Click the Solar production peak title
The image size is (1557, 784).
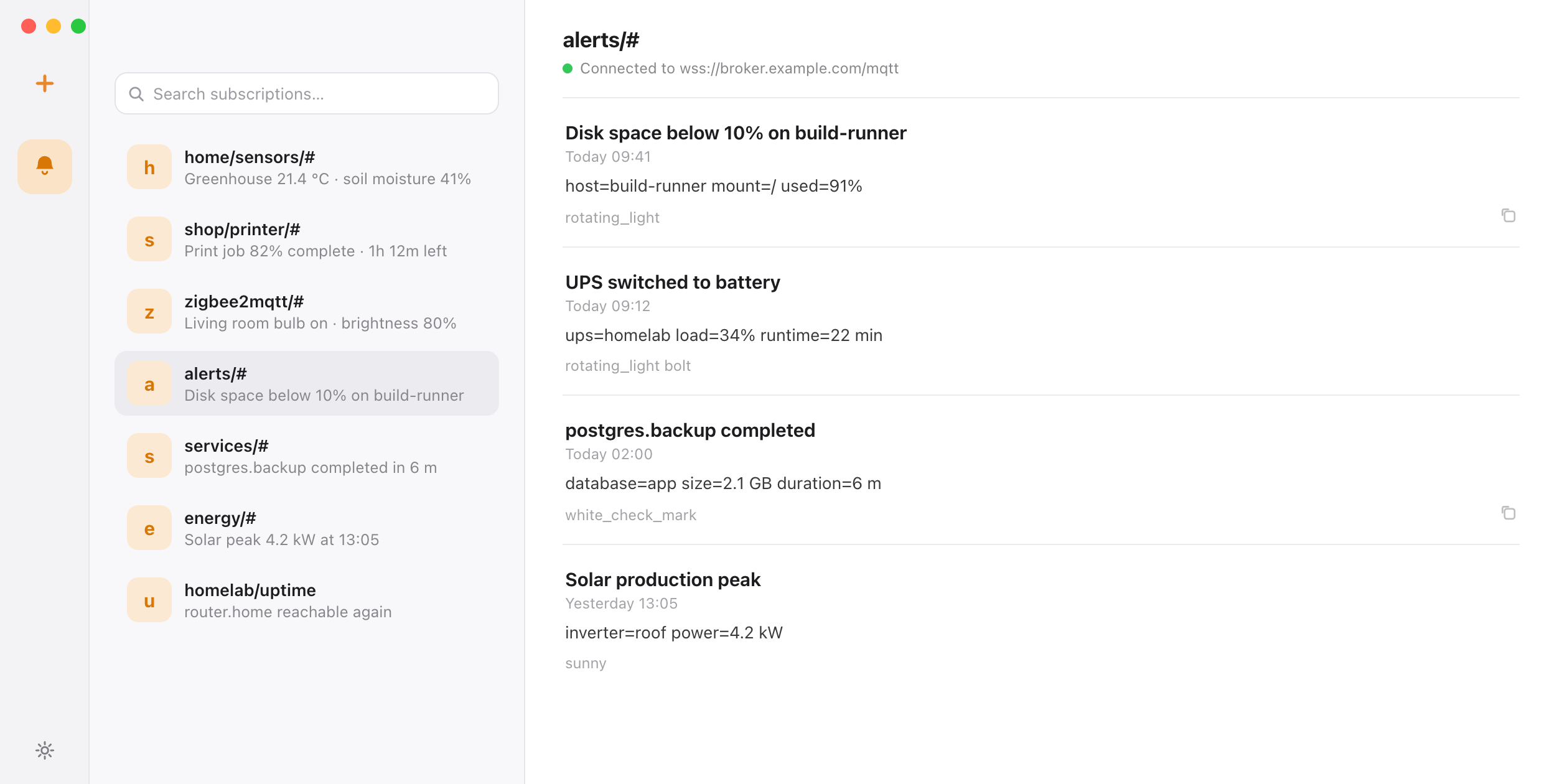pyautogui.click(x=662, y=580)
